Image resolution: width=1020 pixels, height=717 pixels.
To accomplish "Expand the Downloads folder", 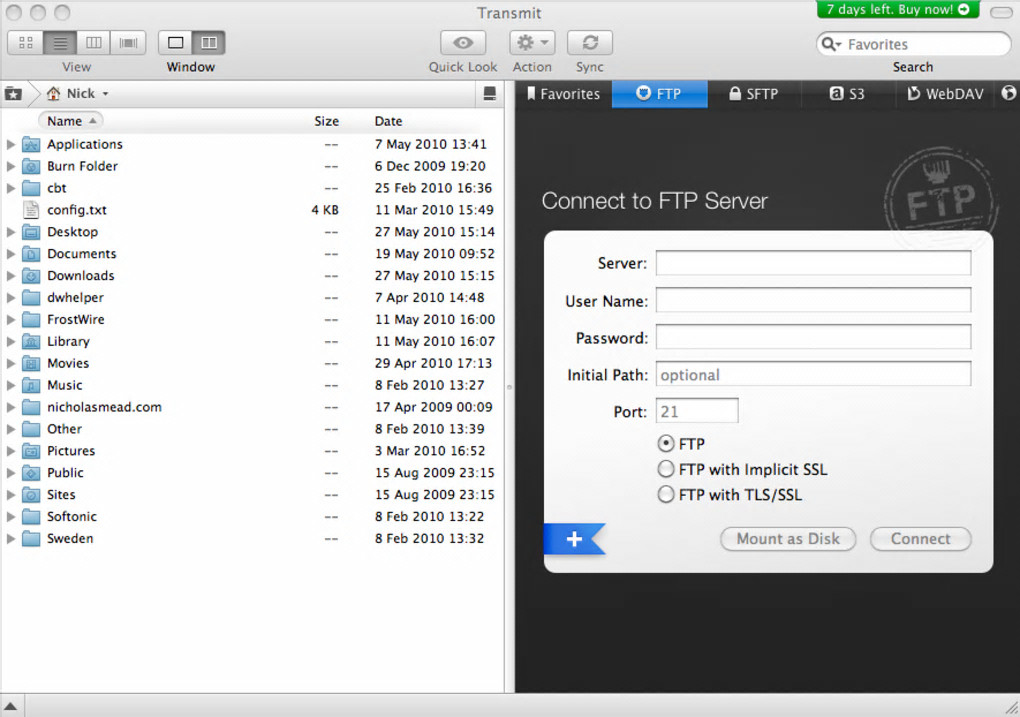I will 10,276.
